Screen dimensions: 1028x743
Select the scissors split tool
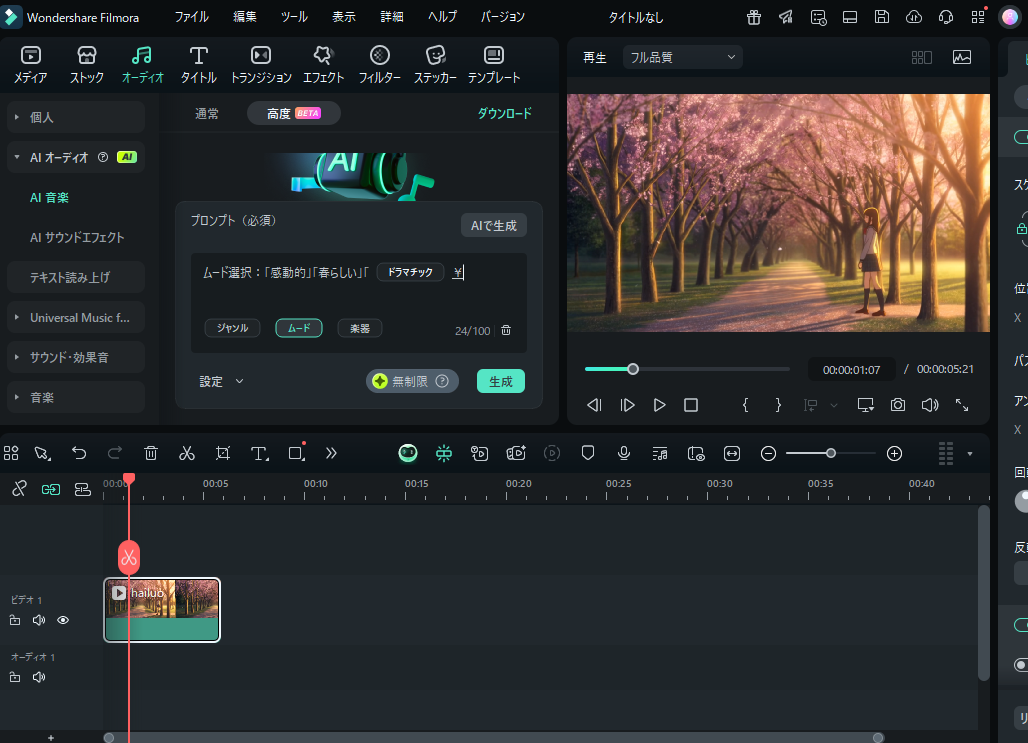pos(187,453)
